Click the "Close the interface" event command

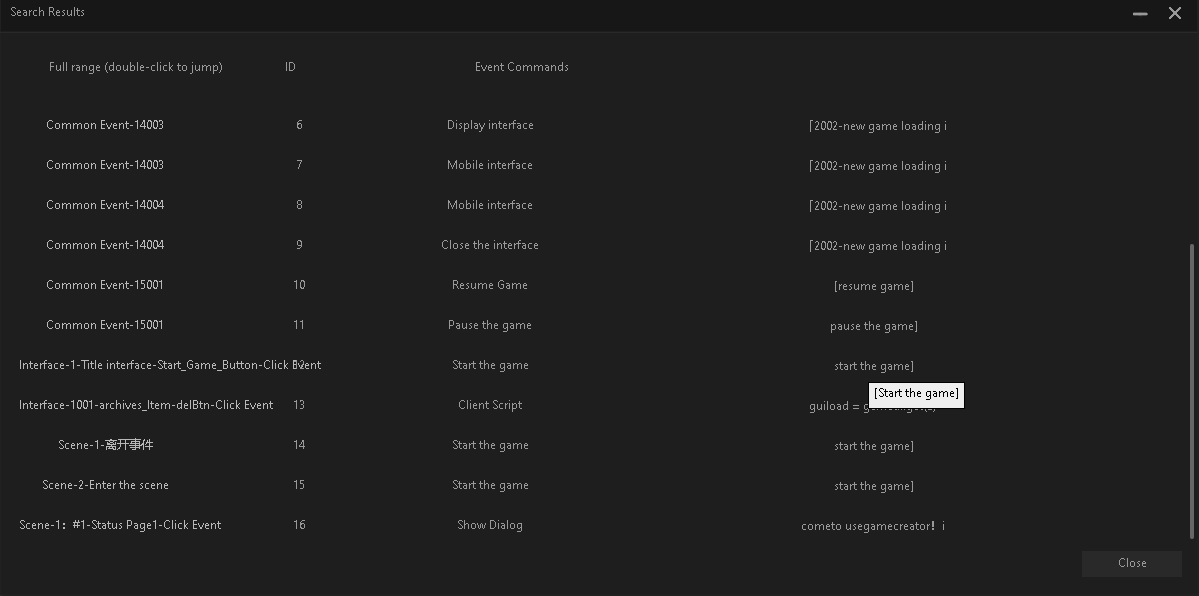[489, 245]
